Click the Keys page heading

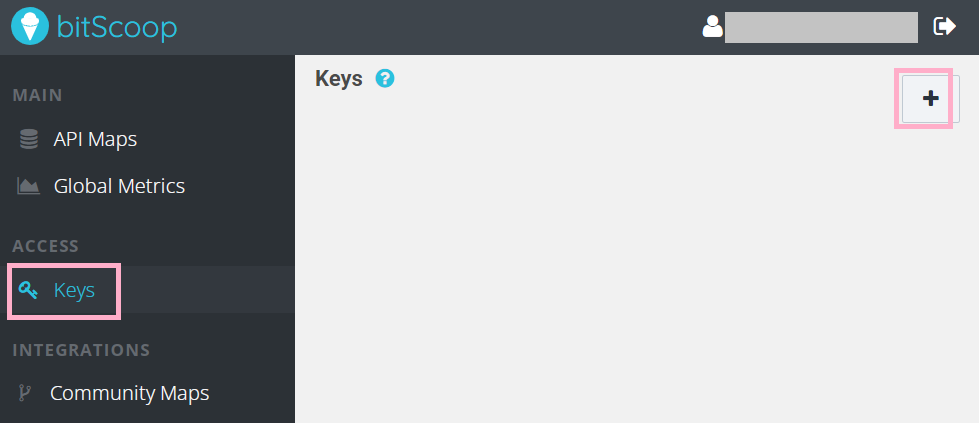point(338,78)
